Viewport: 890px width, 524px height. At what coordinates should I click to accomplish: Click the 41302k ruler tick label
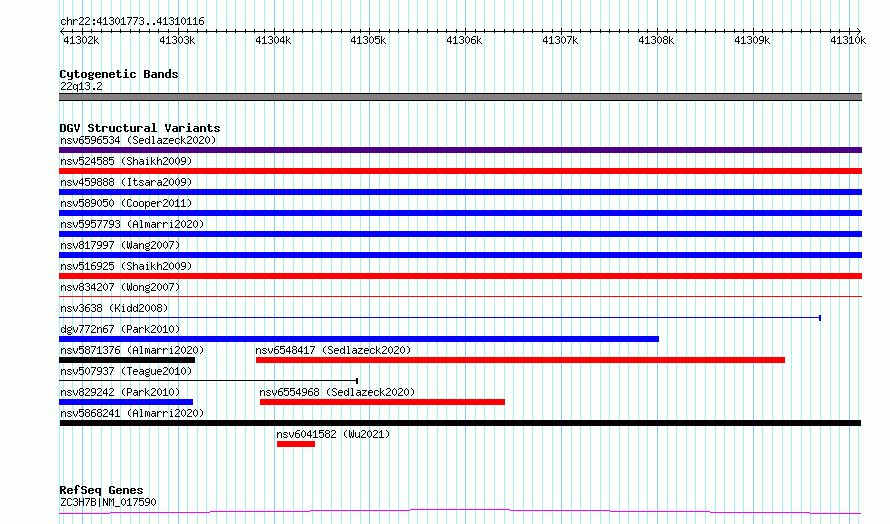click(x=81, y=40)
